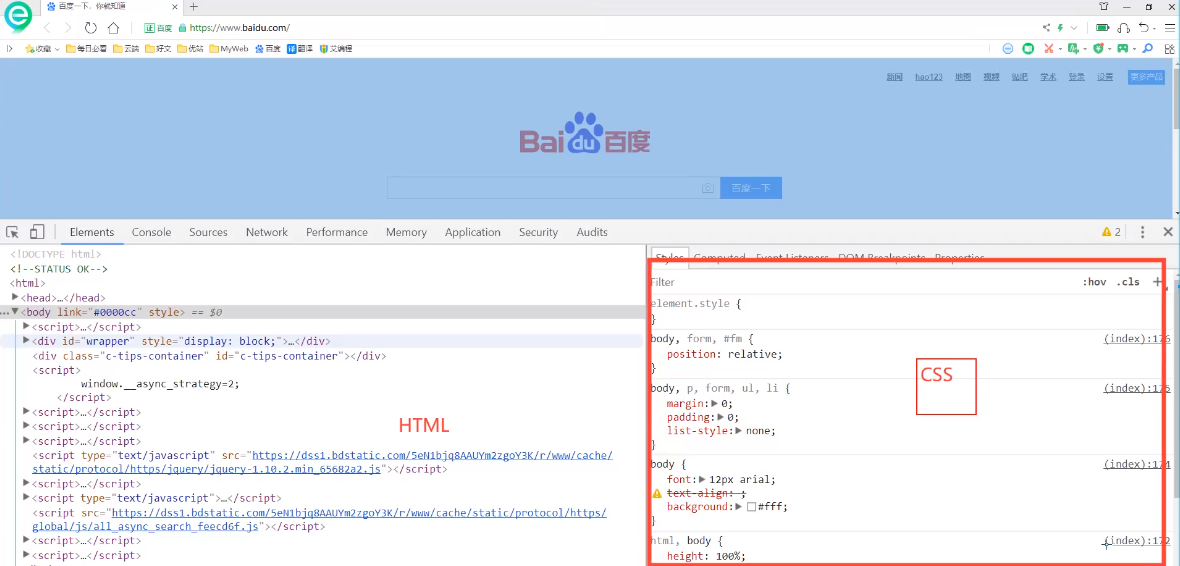The width and height of the screenshot is (1180, 566).
Task: Open a new tab with the plus icon
Action: coord(193,7)
